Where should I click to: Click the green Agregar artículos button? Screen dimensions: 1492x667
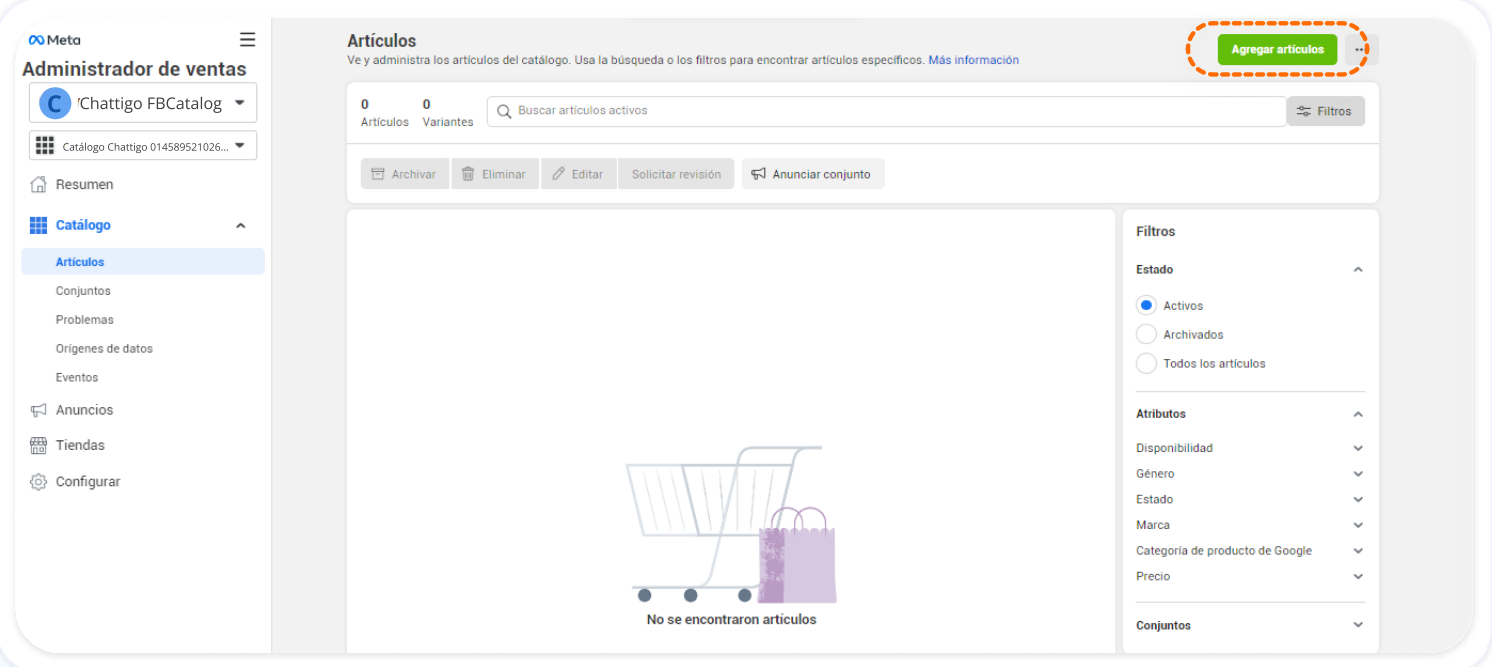[x=1277, y=49]
